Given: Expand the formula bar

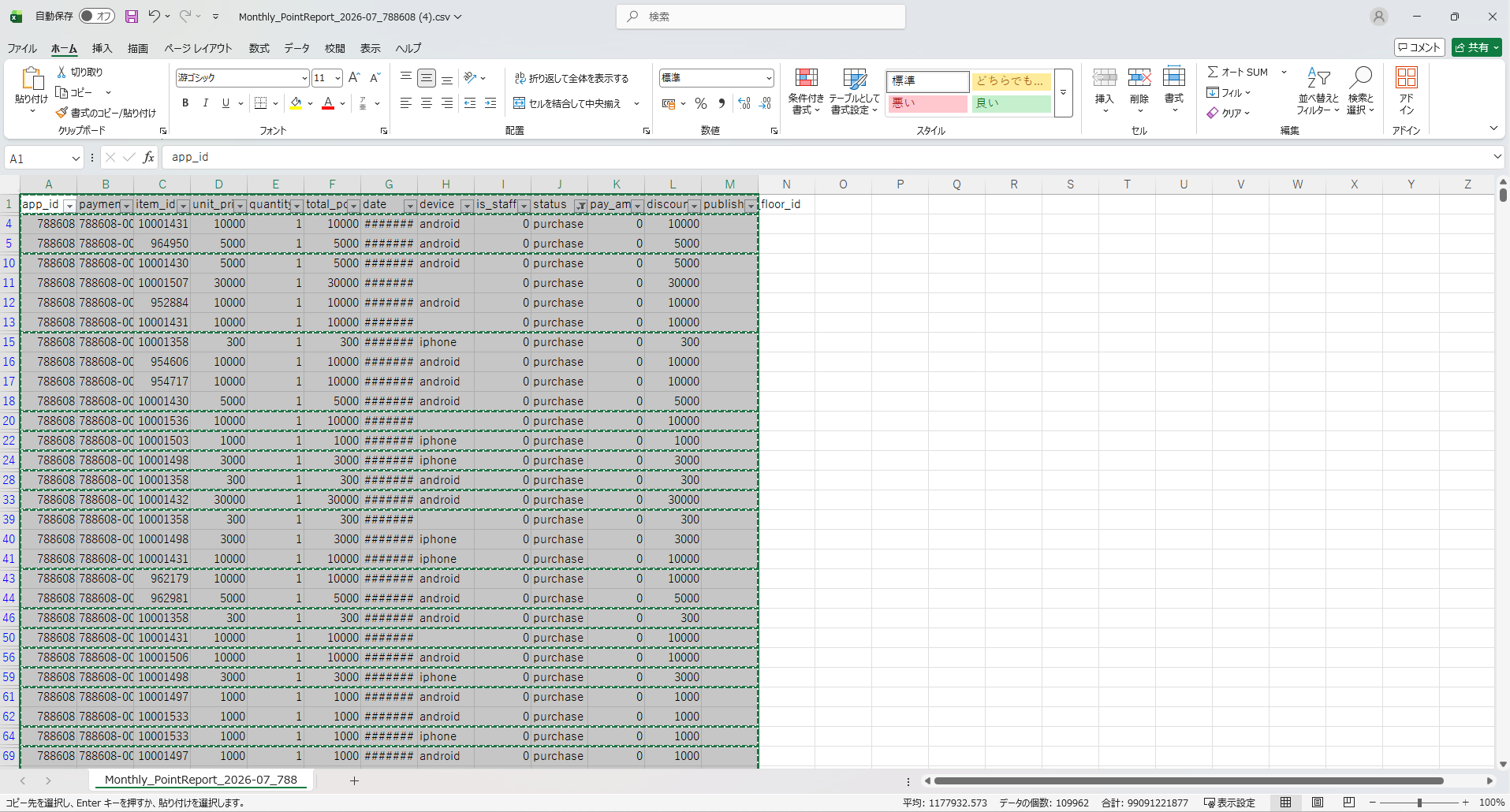Looking at the screenshot, I should point(1497,157).
